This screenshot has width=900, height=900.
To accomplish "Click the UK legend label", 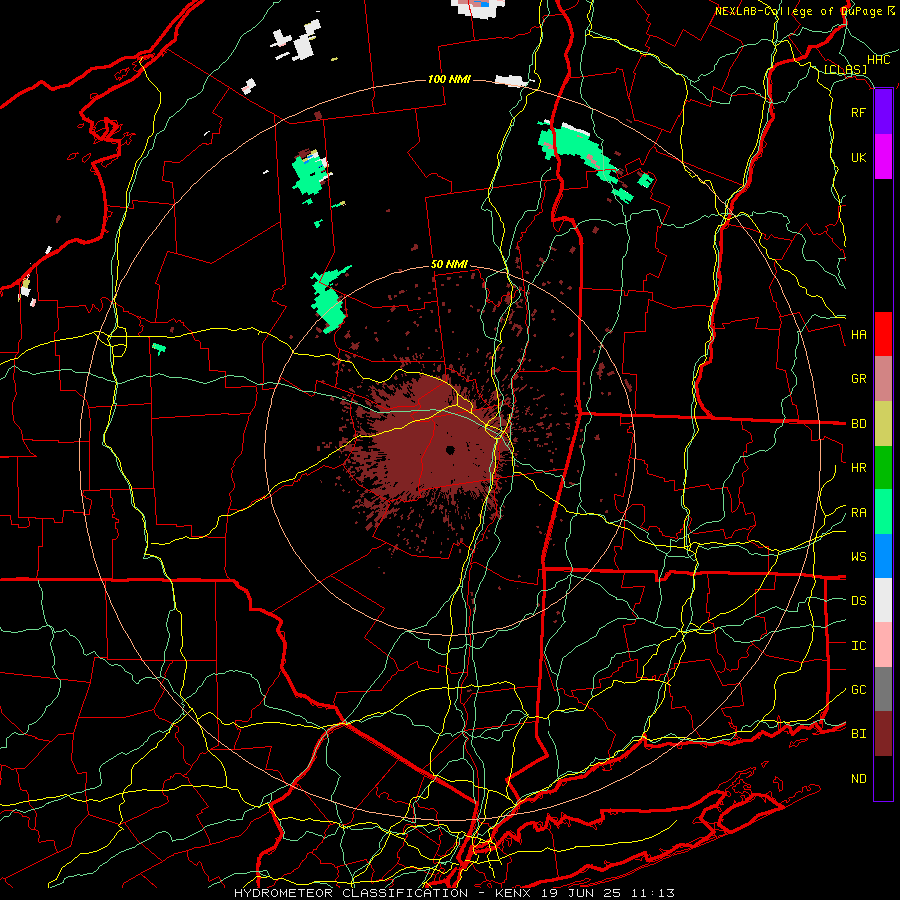I will click(x=858, y=157).
